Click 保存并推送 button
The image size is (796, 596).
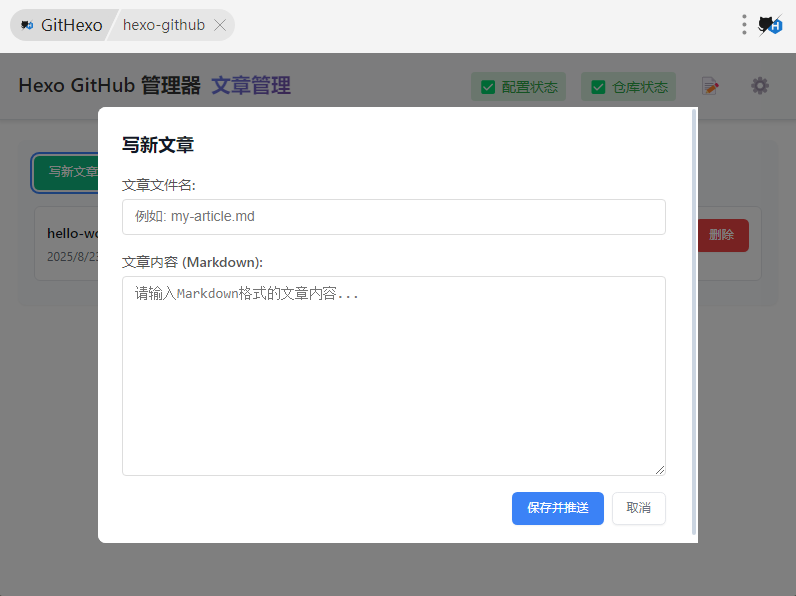tap(557, 508)
